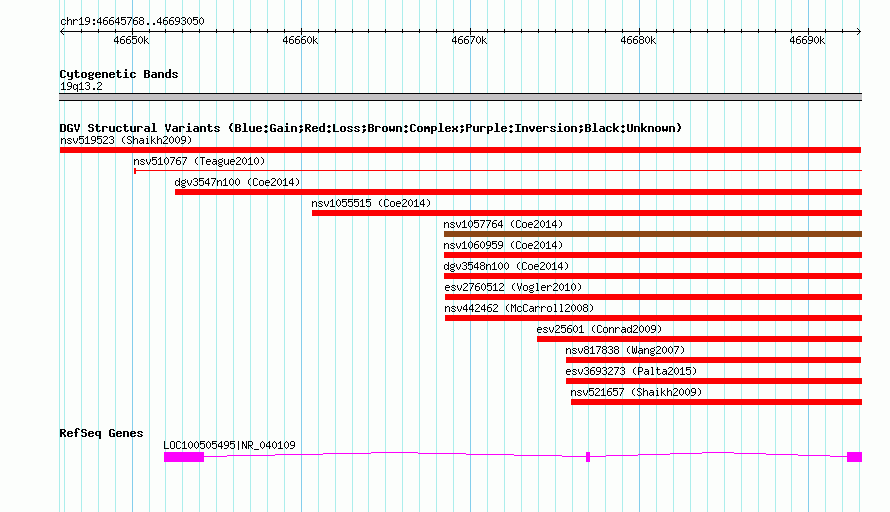Open dgv3547n100 (Coe2014) variant label
The image size is (890, 512).
tap(237, 182)
